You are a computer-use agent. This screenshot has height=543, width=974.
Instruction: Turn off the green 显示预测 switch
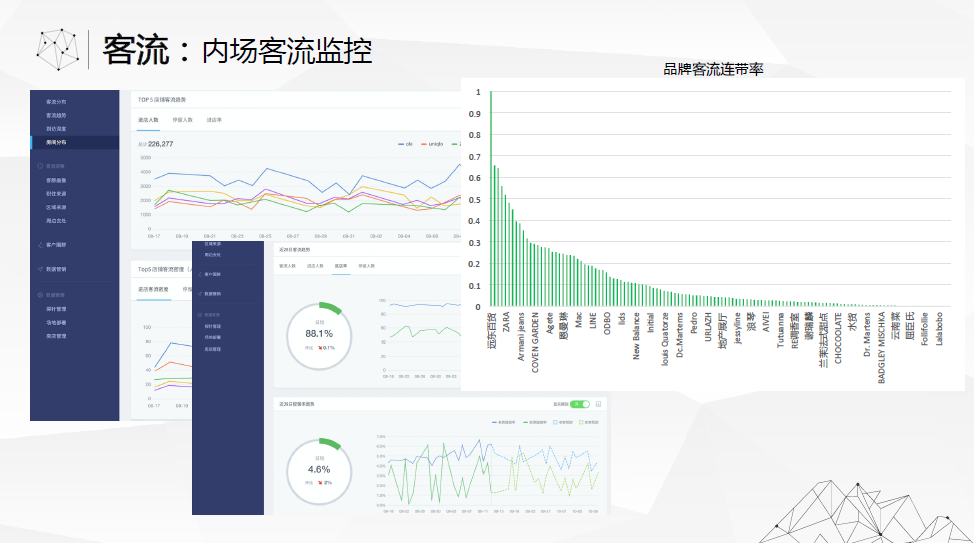580,404
